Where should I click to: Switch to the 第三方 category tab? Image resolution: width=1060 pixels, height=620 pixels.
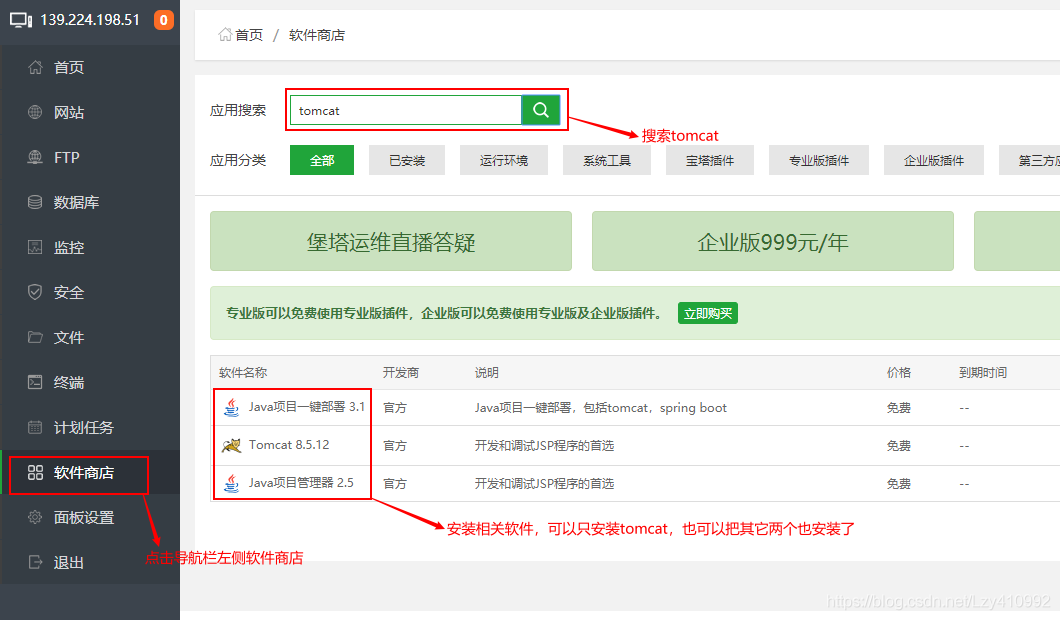tap(1030, 160)
